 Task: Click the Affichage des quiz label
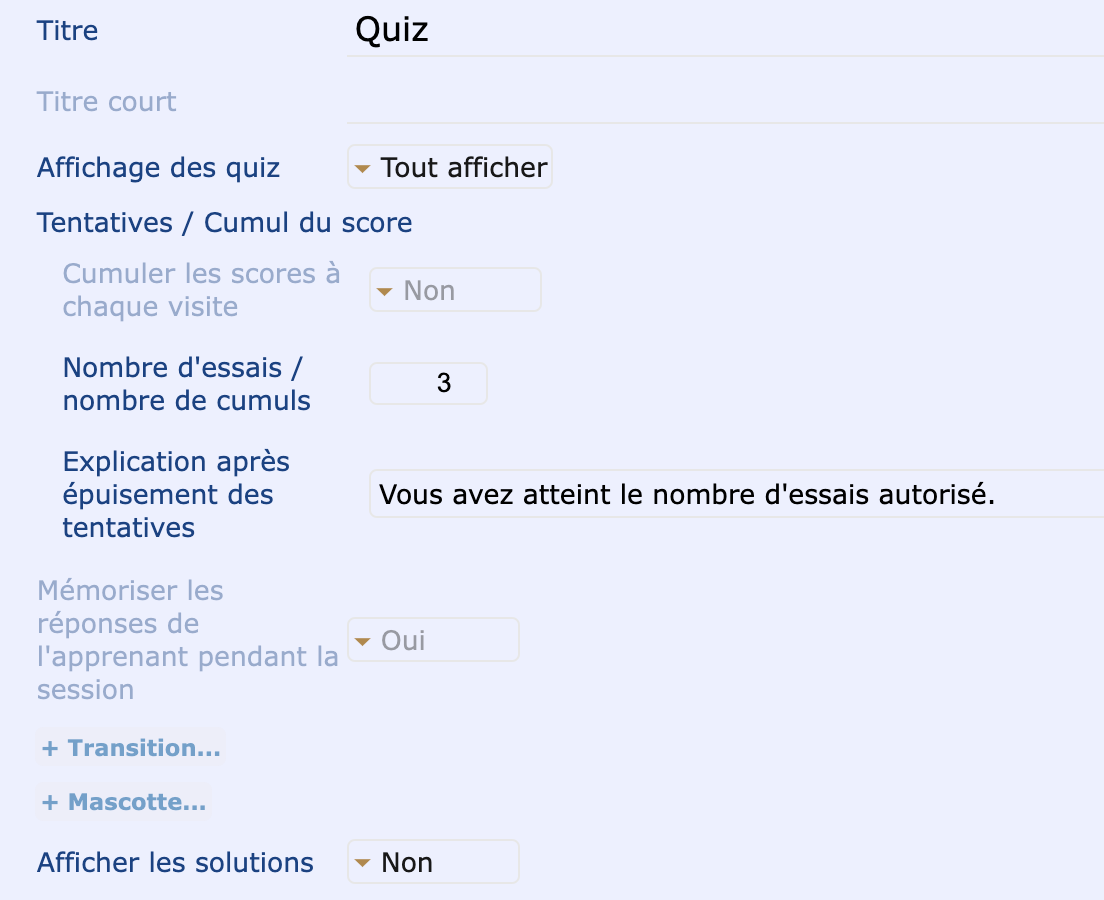click(158, 168)
